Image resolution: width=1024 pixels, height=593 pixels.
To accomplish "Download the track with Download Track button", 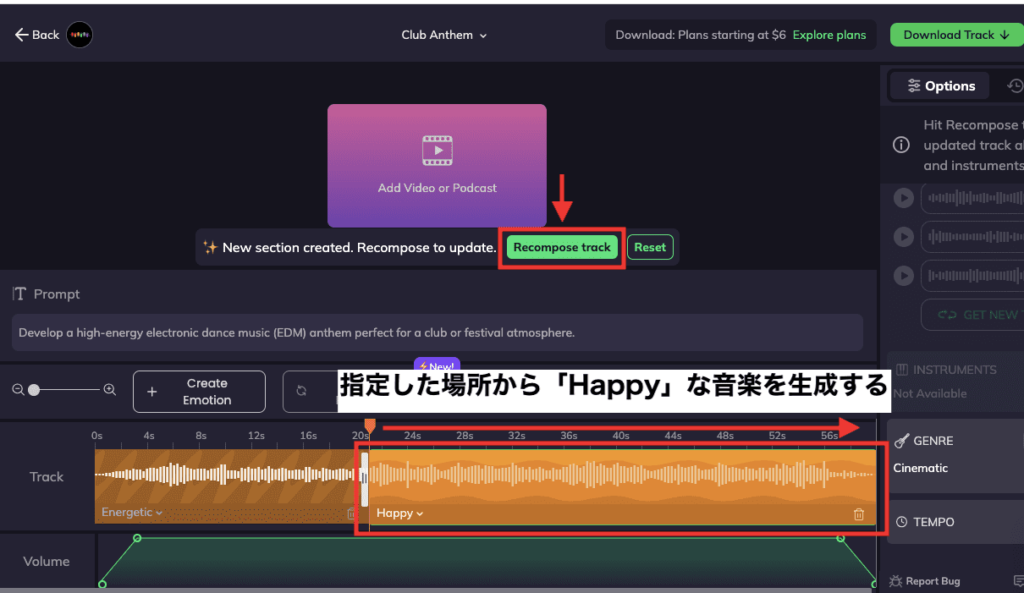I will (956, 35).
